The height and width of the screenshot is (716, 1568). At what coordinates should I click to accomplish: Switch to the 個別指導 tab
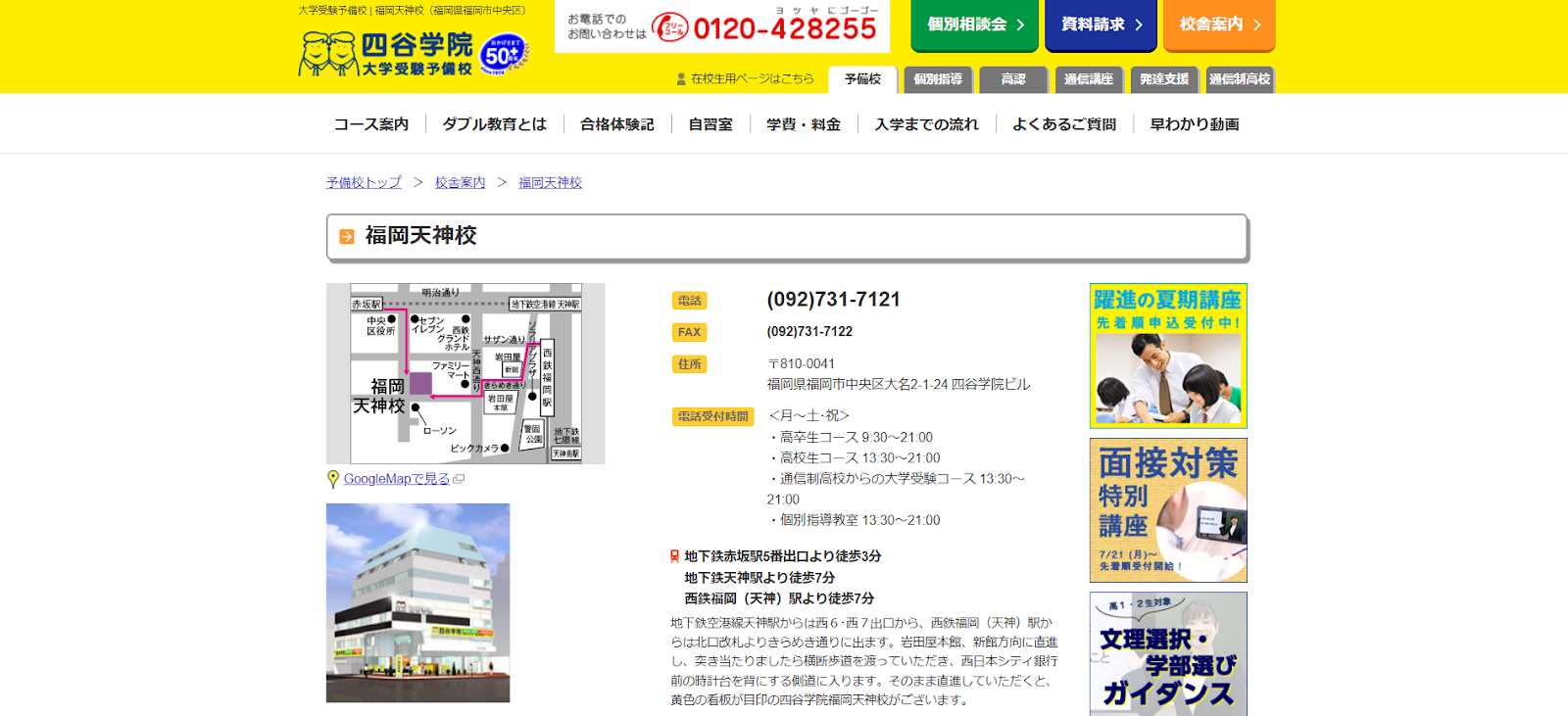938,79
